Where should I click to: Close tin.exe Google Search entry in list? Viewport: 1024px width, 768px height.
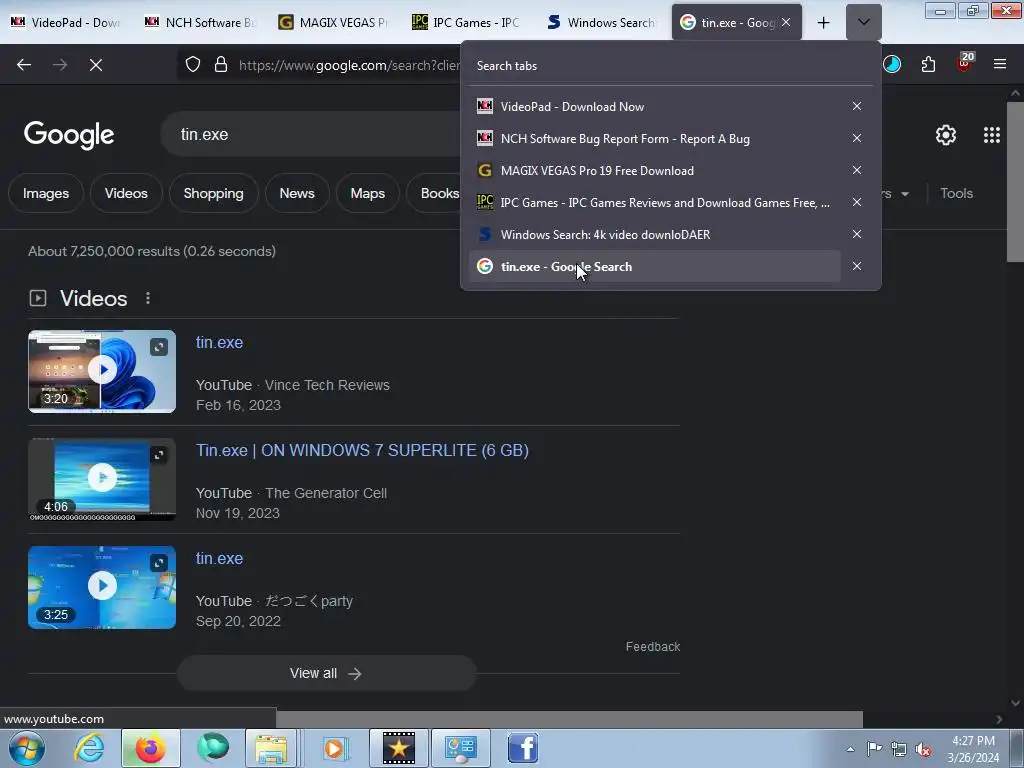[857, 266]
